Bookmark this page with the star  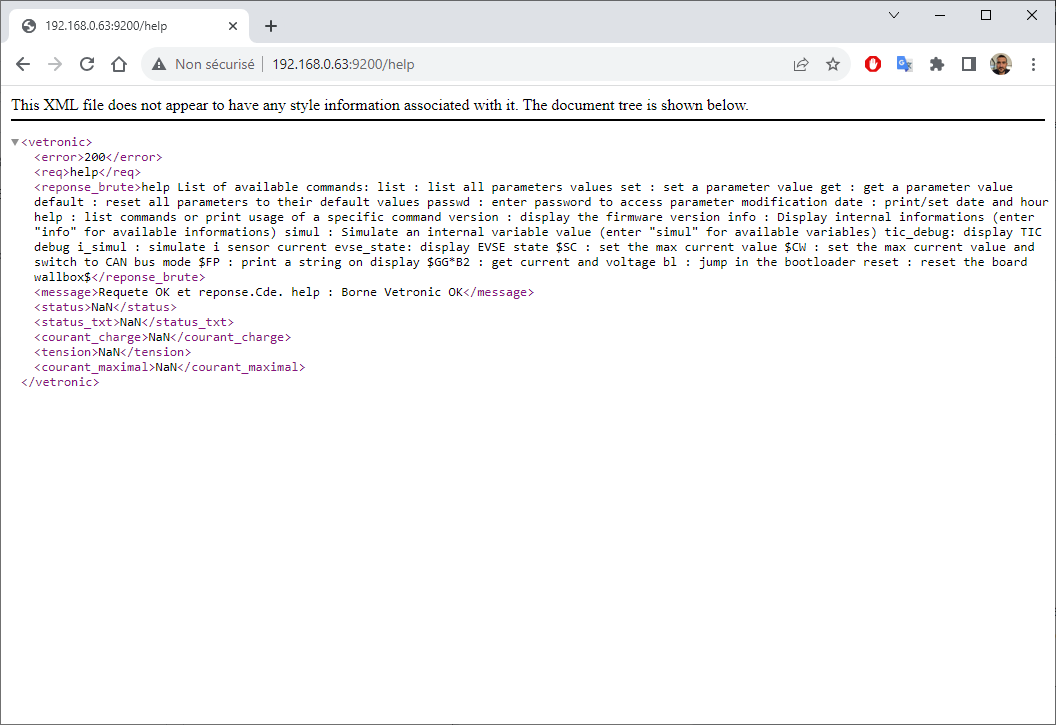[x=833, y=64]
